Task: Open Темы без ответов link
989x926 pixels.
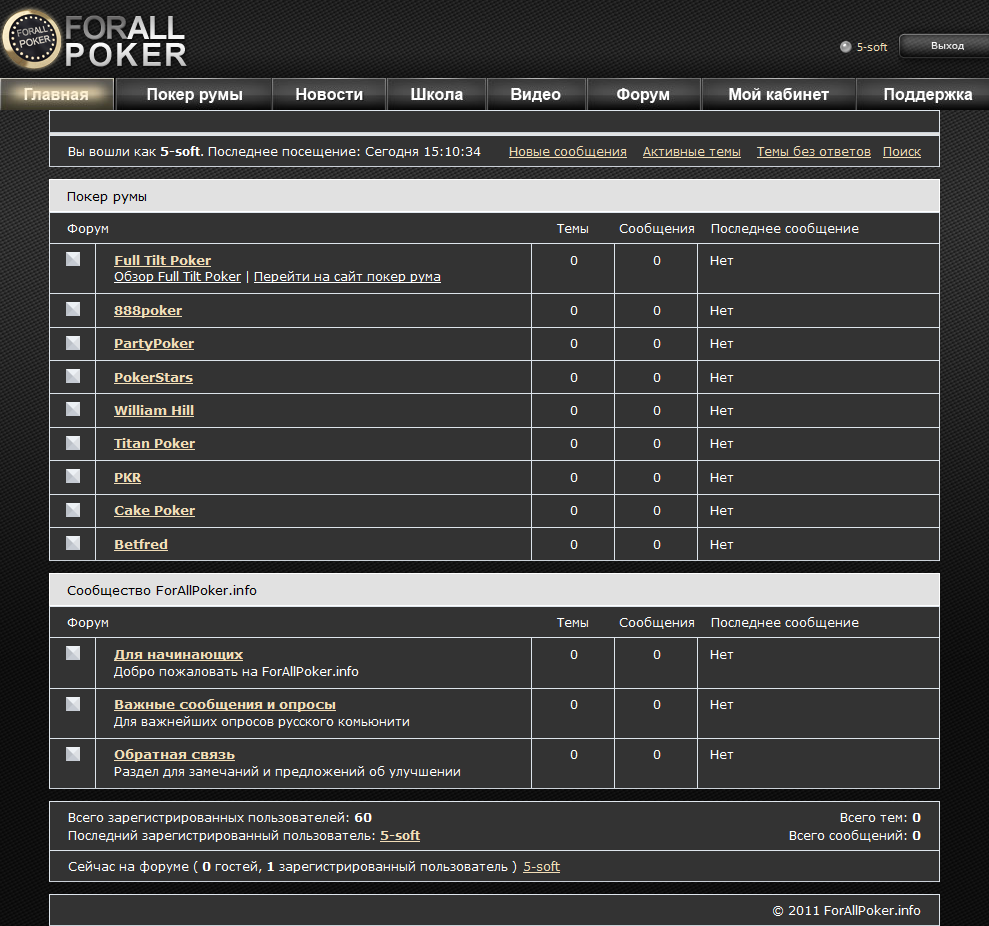Action: 814,152
